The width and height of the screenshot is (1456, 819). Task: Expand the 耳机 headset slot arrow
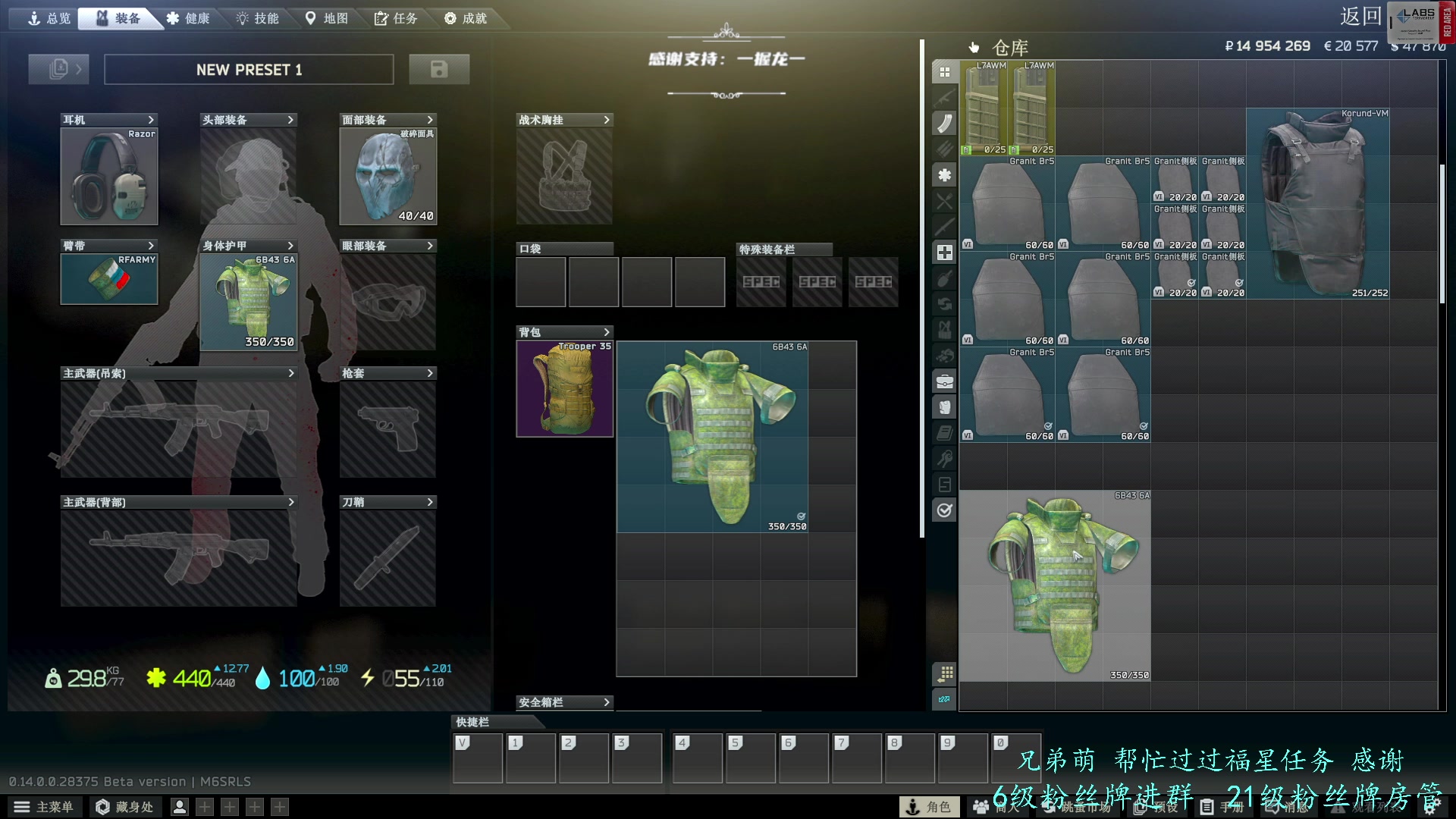[x=151, y=120]
